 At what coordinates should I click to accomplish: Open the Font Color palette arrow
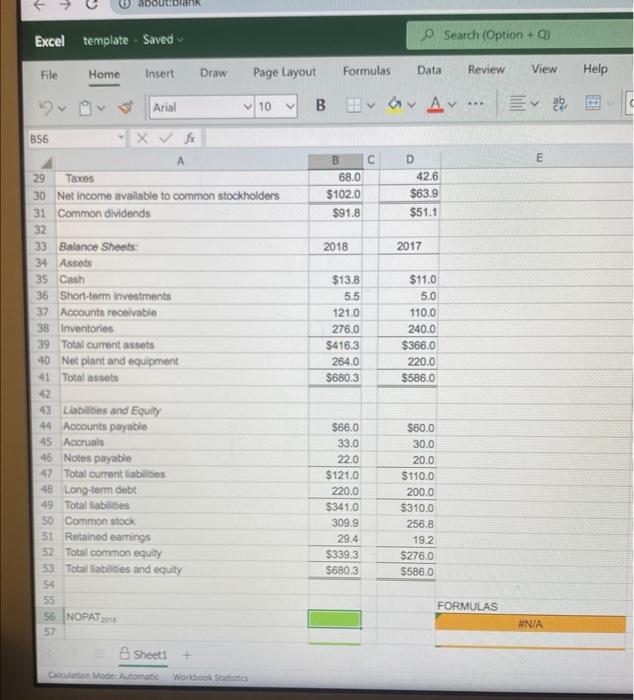click(x=452, y=104)
